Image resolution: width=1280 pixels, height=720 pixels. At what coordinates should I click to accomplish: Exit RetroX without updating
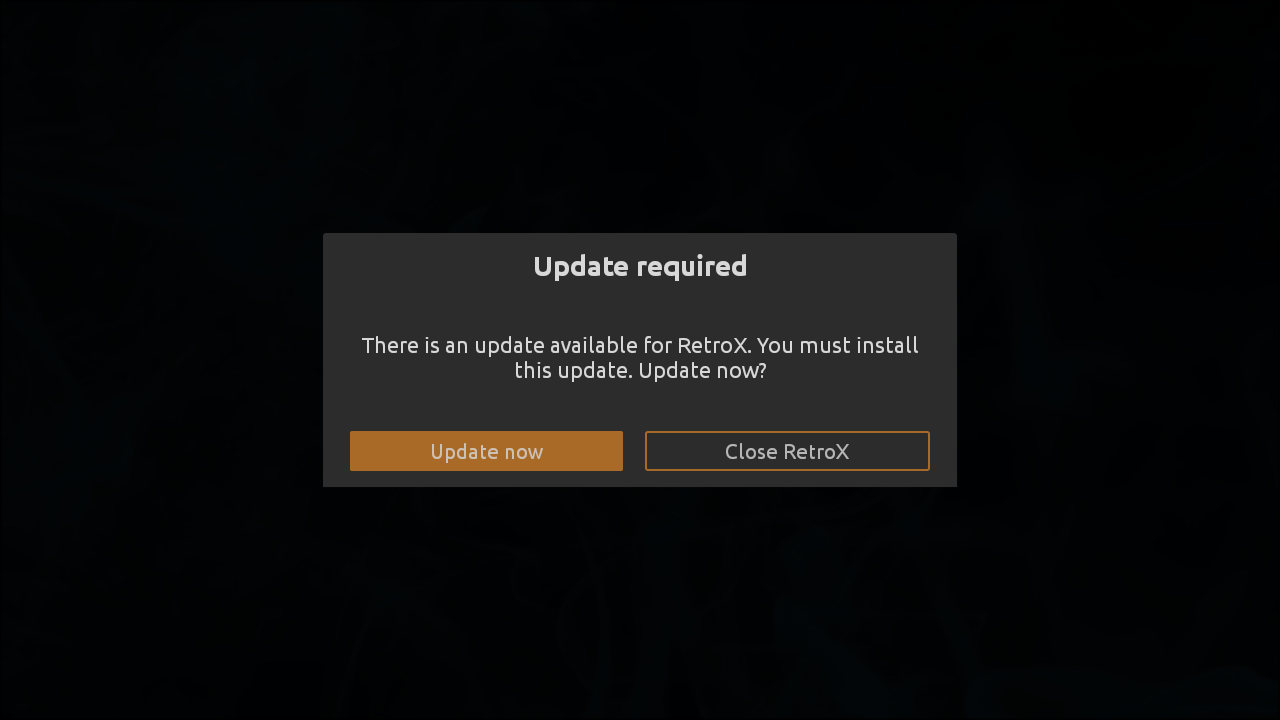point(787,451)
